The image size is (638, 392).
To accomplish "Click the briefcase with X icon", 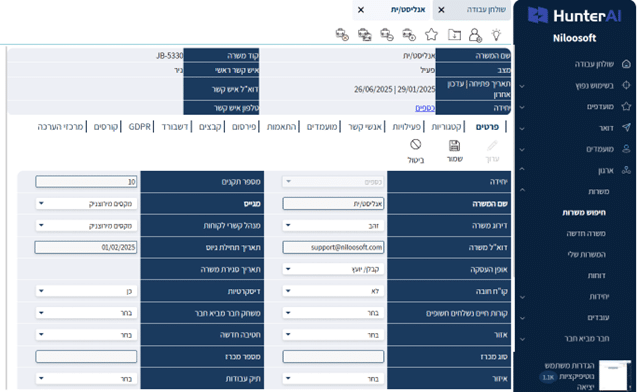I will pos(342,35).
